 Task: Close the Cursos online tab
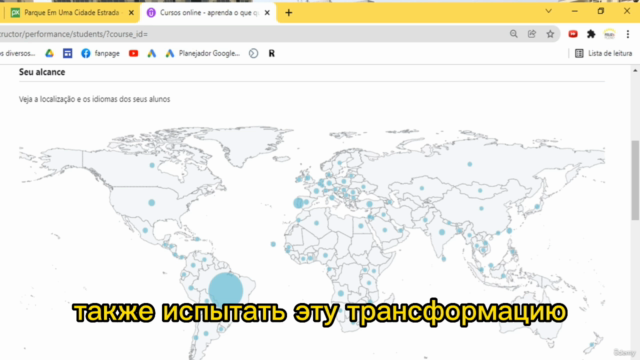[x=267, y=13]
